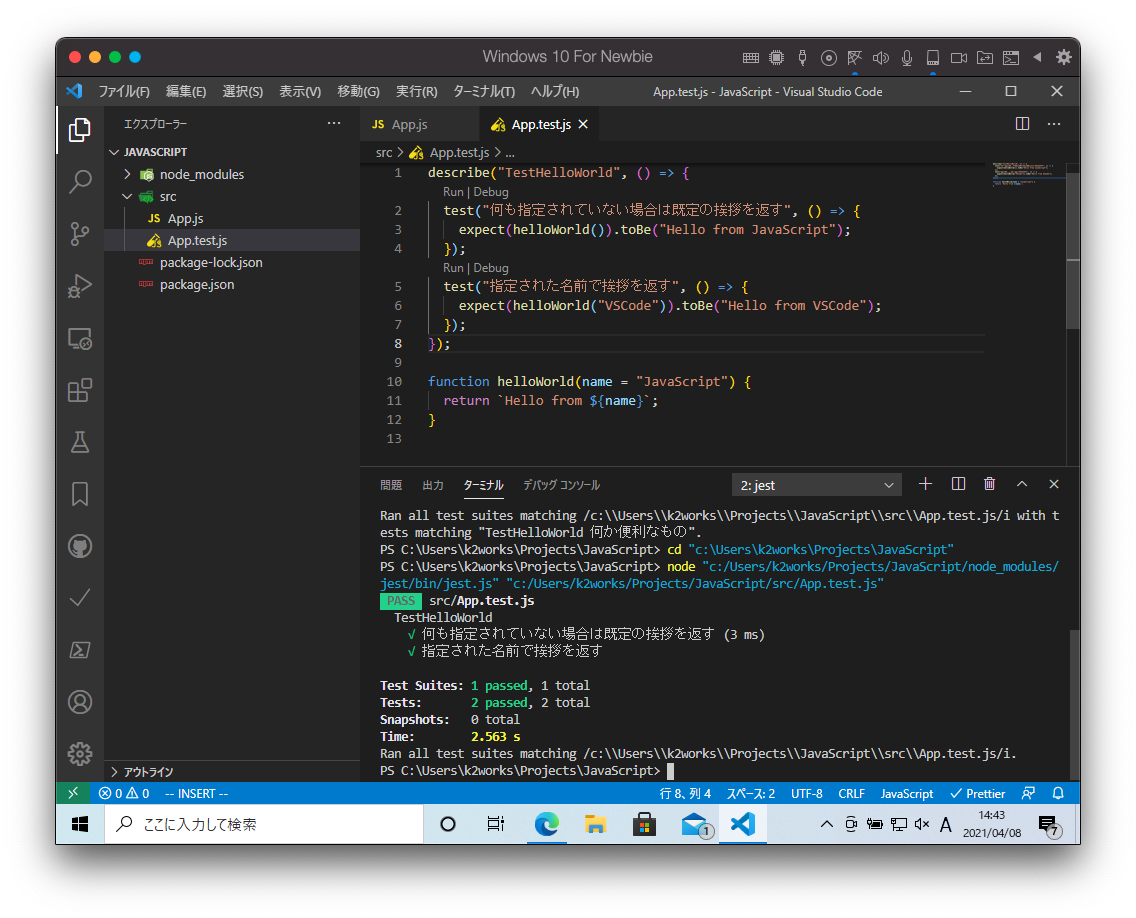Split the editor to the right

(x=1022, y=124)
